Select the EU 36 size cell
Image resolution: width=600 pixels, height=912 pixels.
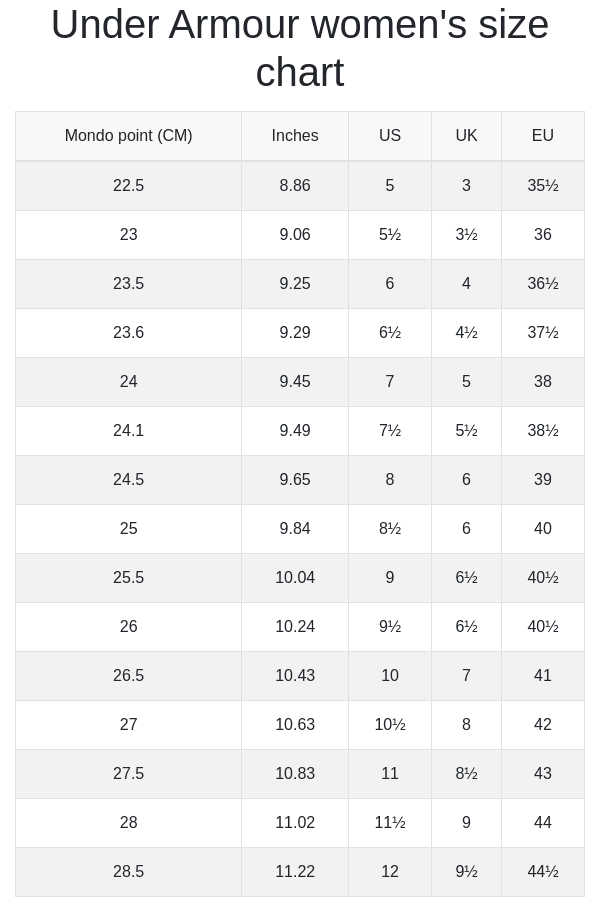[x=543, y=235]
